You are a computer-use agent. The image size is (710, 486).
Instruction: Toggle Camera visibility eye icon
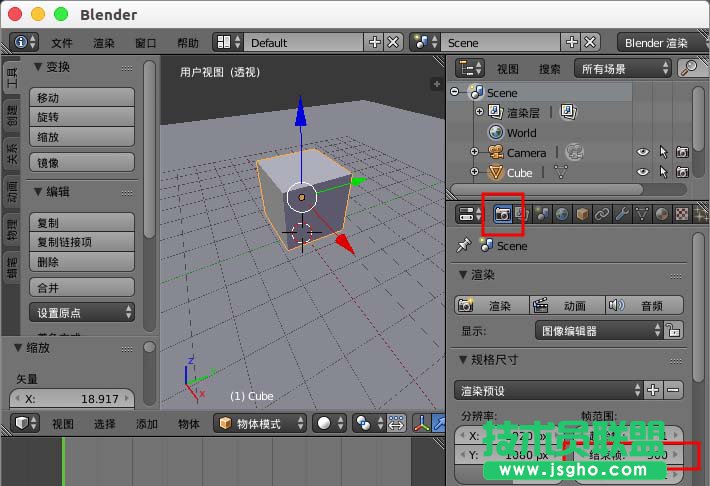[x=643, y=152]
